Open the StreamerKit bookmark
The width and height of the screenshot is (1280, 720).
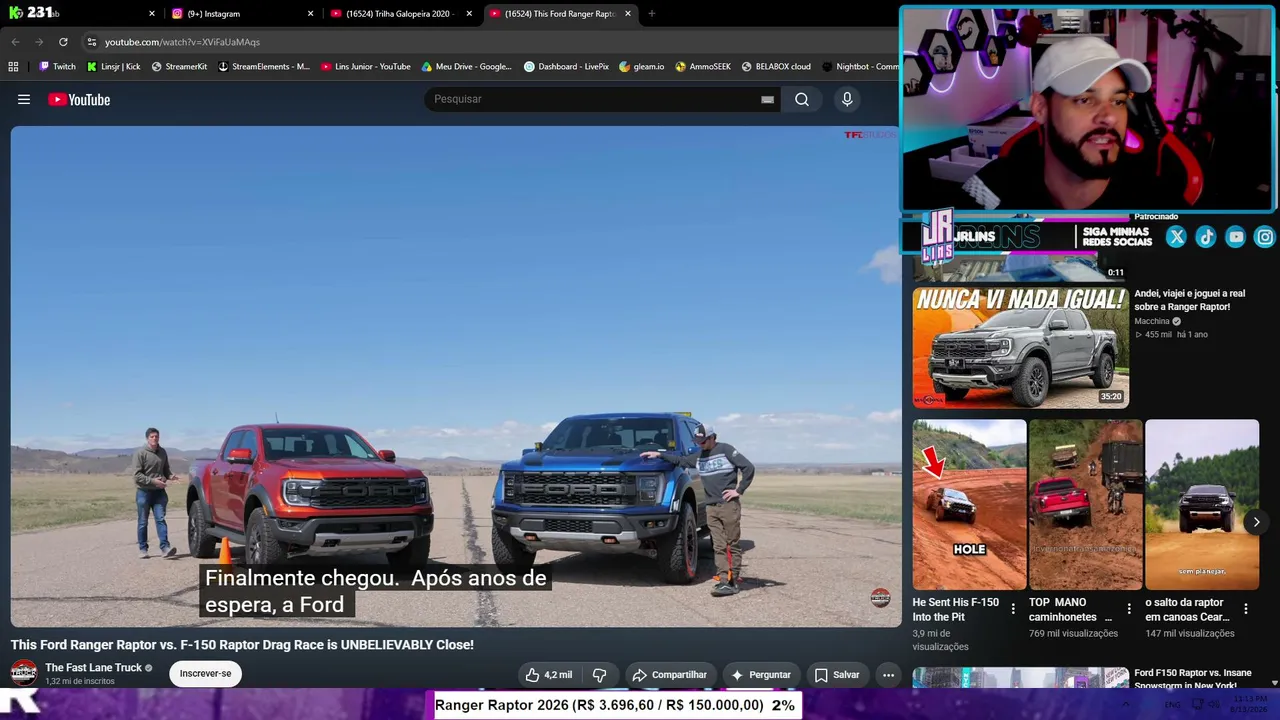[179, 67]
